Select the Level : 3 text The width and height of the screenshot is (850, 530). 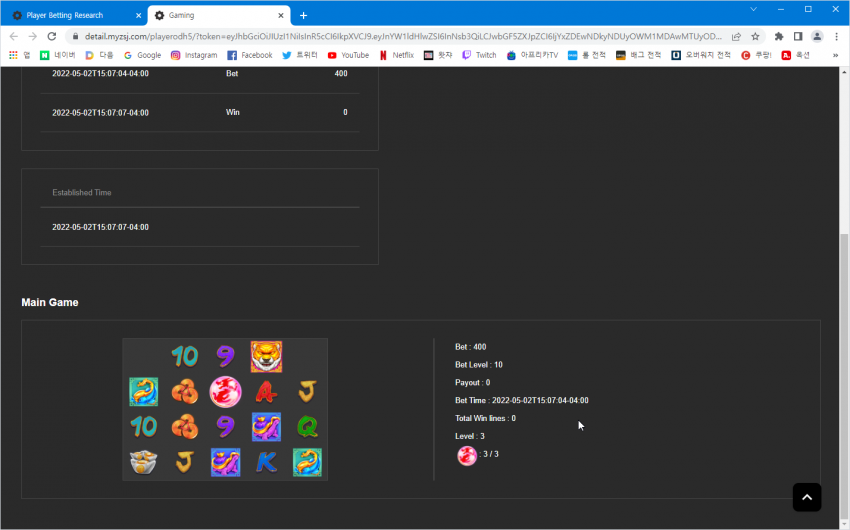(470, 436)
